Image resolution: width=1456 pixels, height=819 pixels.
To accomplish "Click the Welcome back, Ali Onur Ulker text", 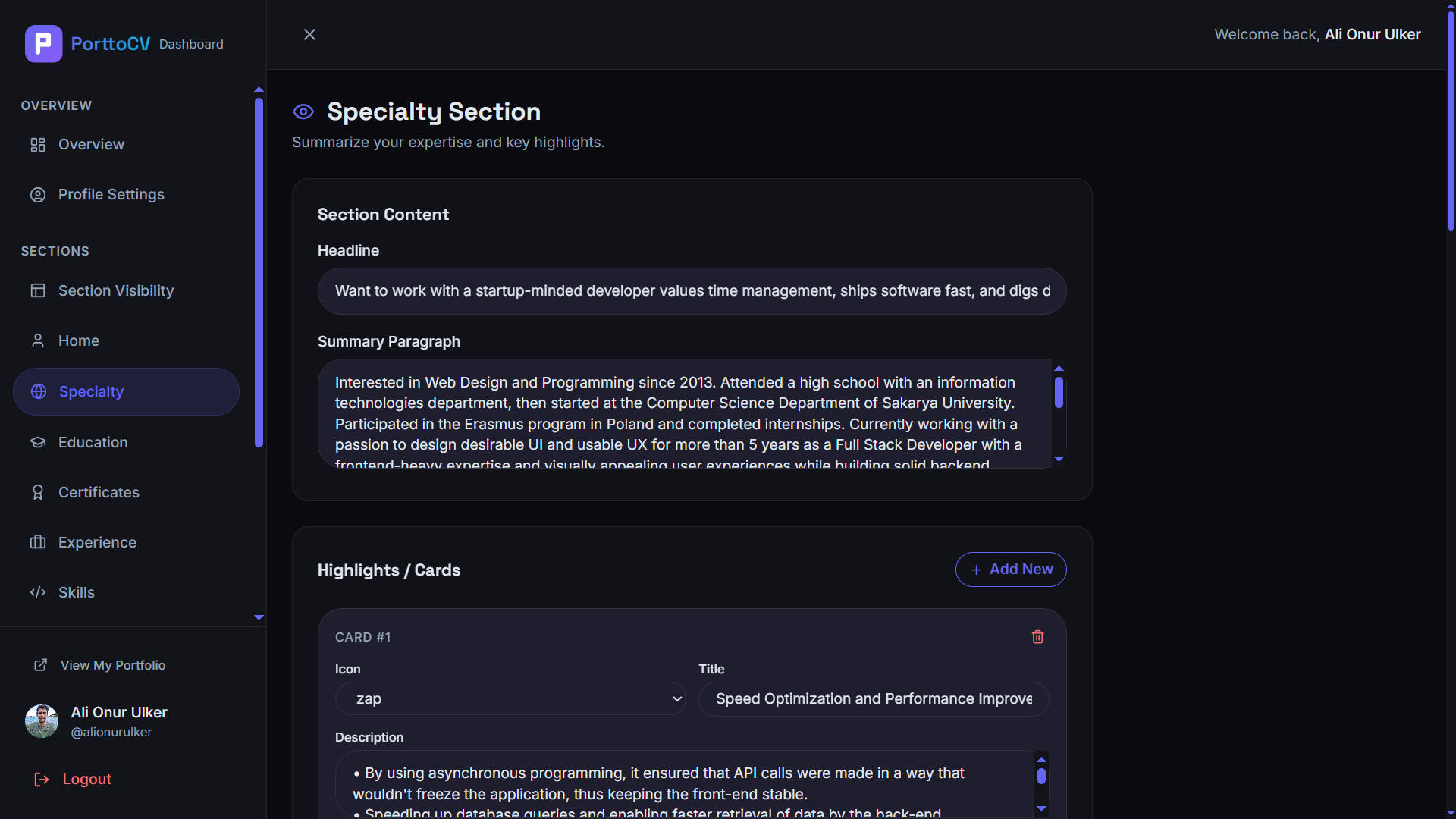I will click(x=1317, y=35).
